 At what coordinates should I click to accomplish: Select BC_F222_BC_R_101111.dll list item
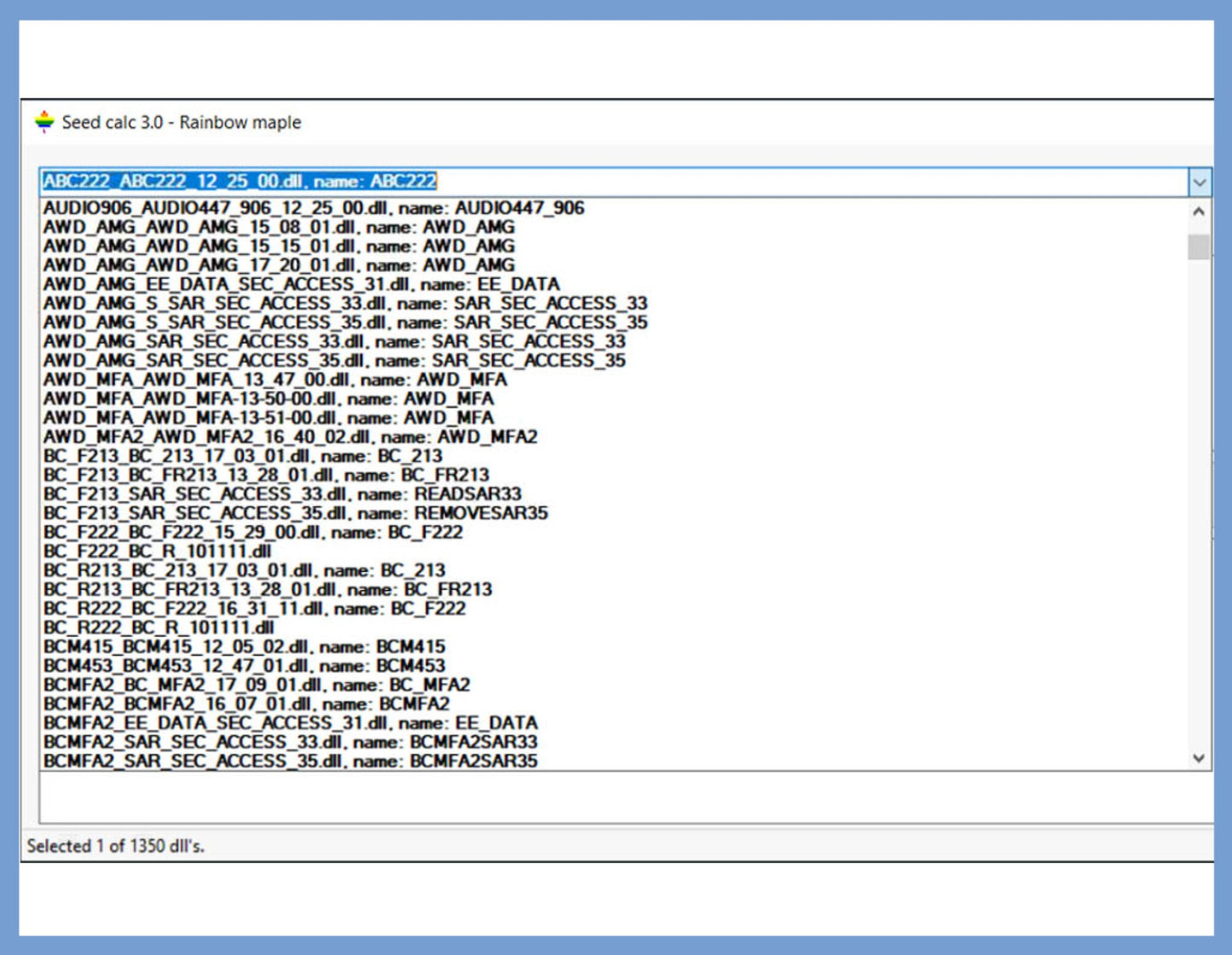coord(158,552)
